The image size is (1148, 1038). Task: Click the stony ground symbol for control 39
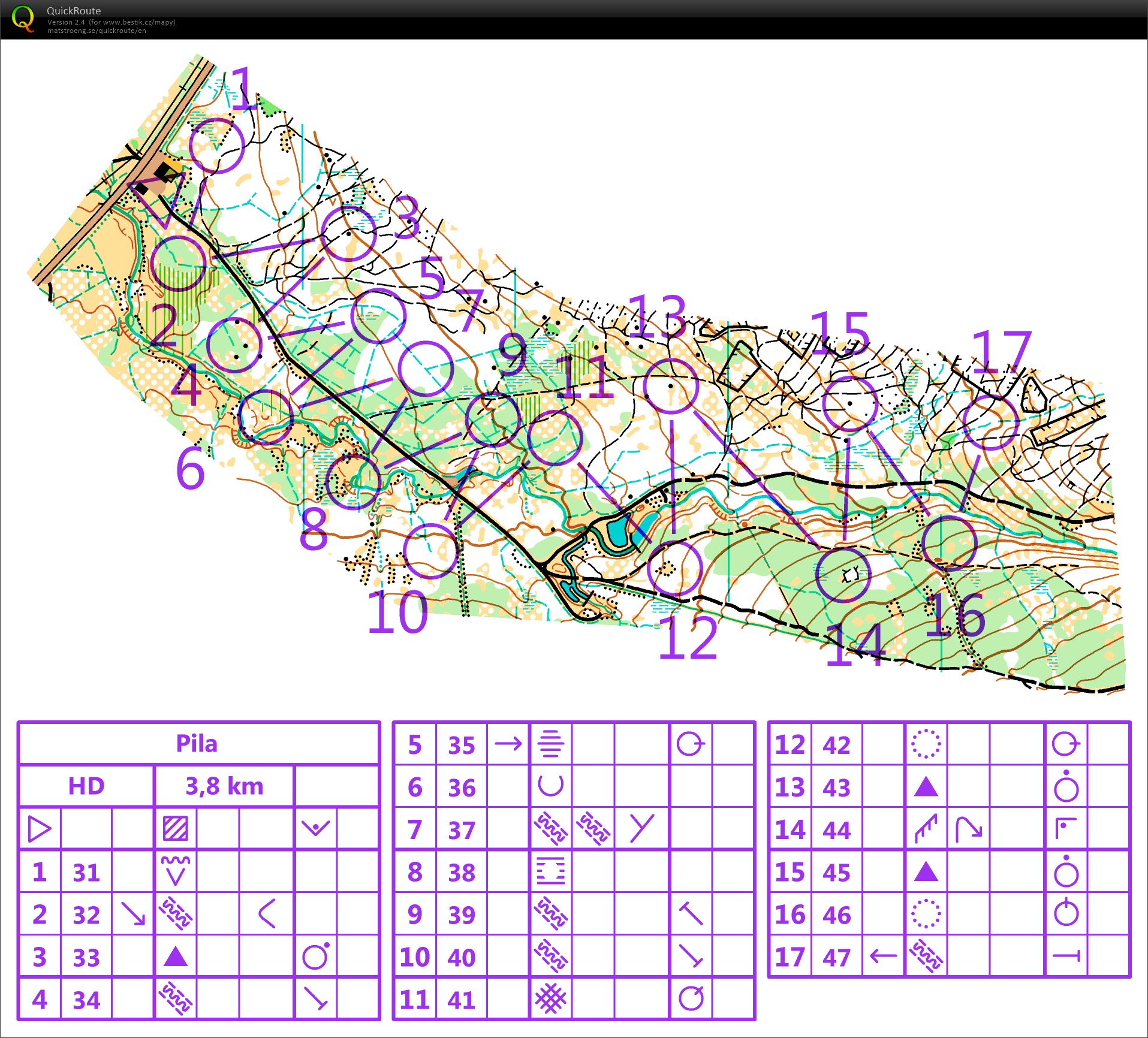coord(550,913)
